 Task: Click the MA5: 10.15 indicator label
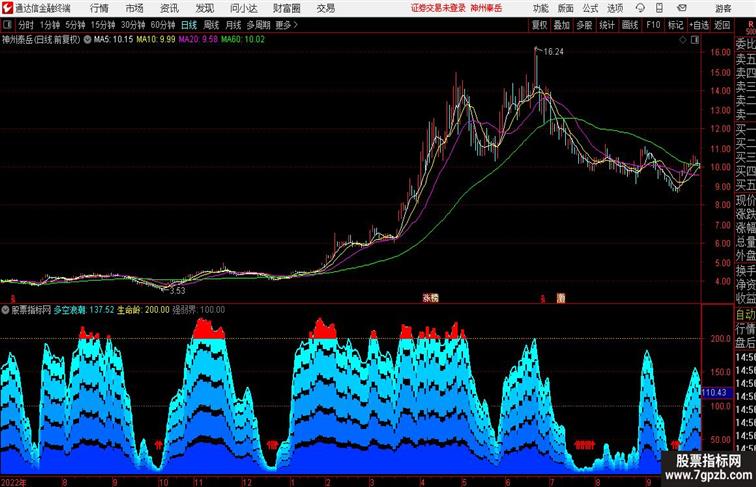(113, 40)
